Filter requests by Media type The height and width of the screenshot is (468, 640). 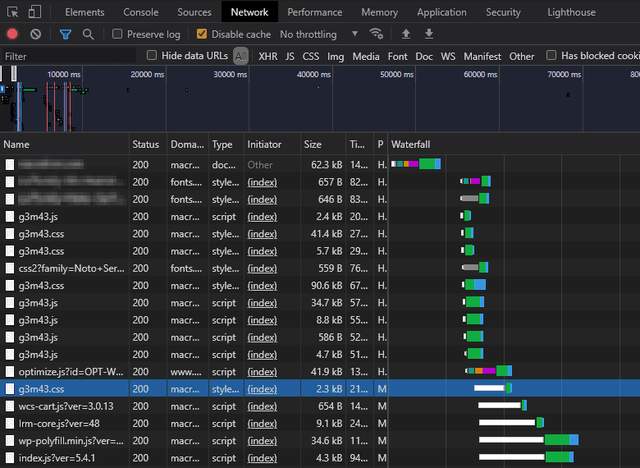pyautogui.click(x=366, y=56)
